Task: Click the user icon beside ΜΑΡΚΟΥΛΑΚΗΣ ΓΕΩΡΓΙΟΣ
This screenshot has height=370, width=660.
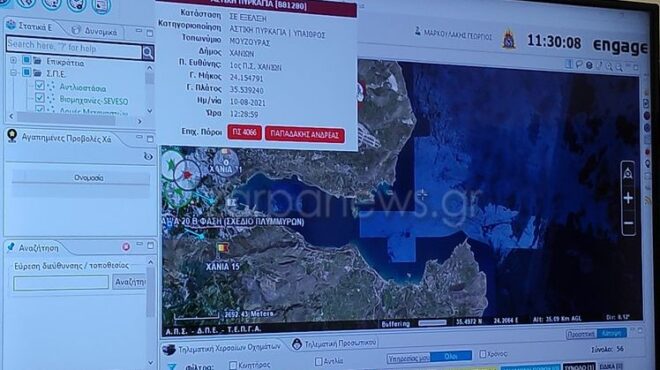Action: (x=418, y=31)
